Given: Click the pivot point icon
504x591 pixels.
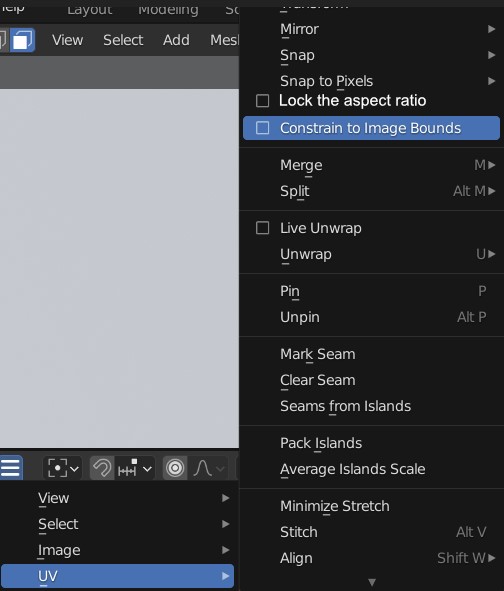Looking at the screenshot, I should click(x=57, y=469).
